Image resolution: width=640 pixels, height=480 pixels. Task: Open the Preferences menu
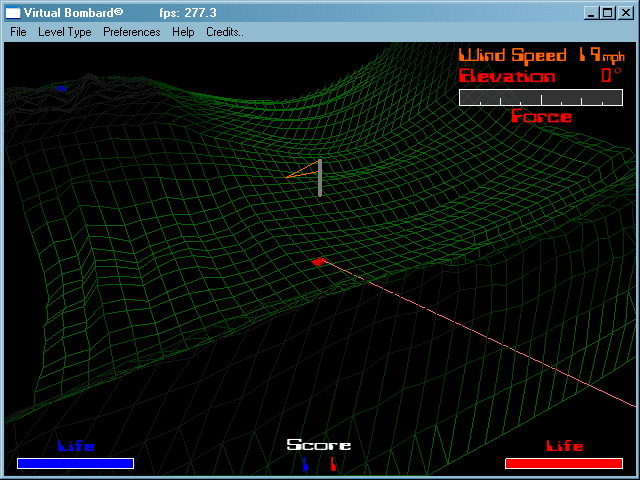click(131, 32)
